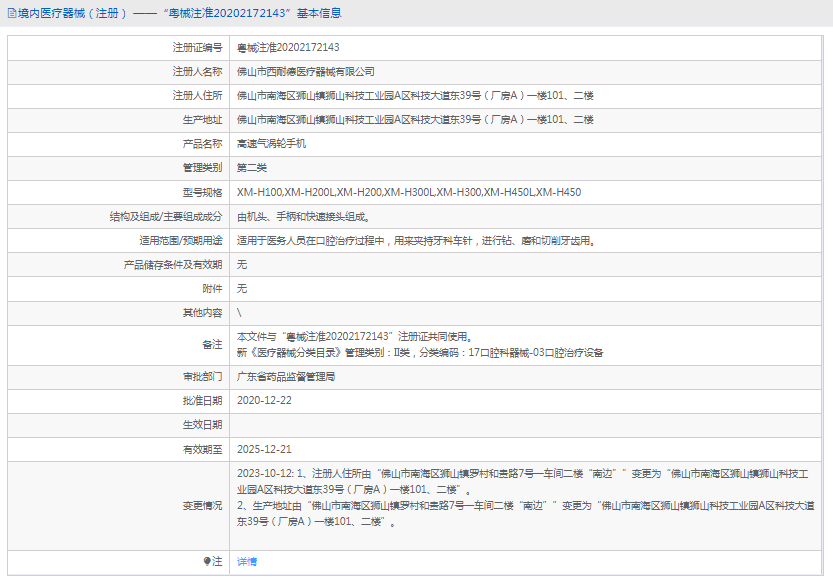Click the 无 value in the 附件 row

coord(242,288)
